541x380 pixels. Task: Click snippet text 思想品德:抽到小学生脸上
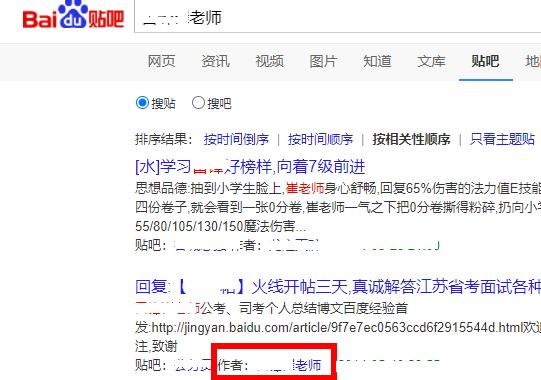210,188
